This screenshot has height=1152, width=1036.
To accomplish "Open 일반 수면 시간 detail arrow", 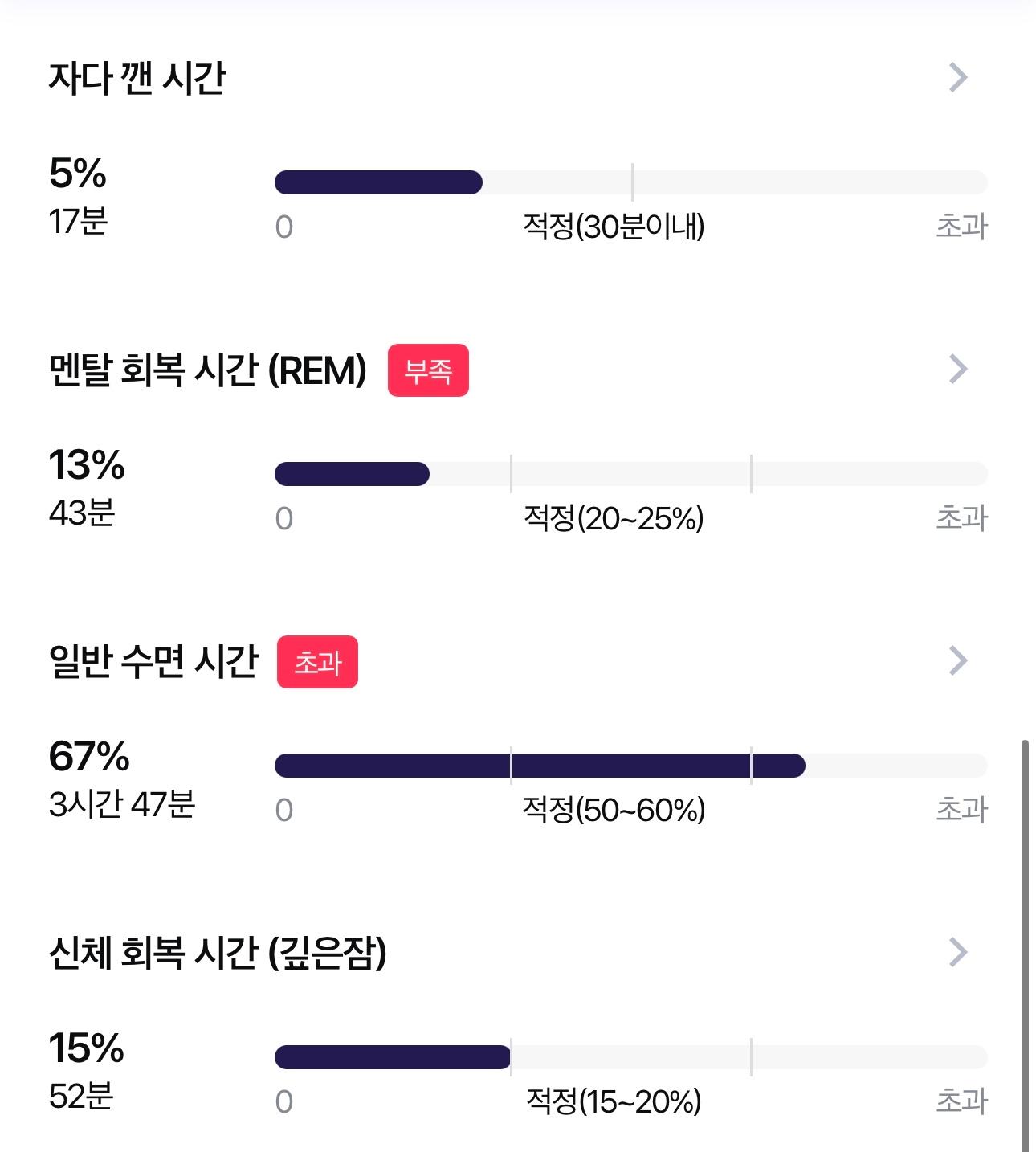I will 958,661.
